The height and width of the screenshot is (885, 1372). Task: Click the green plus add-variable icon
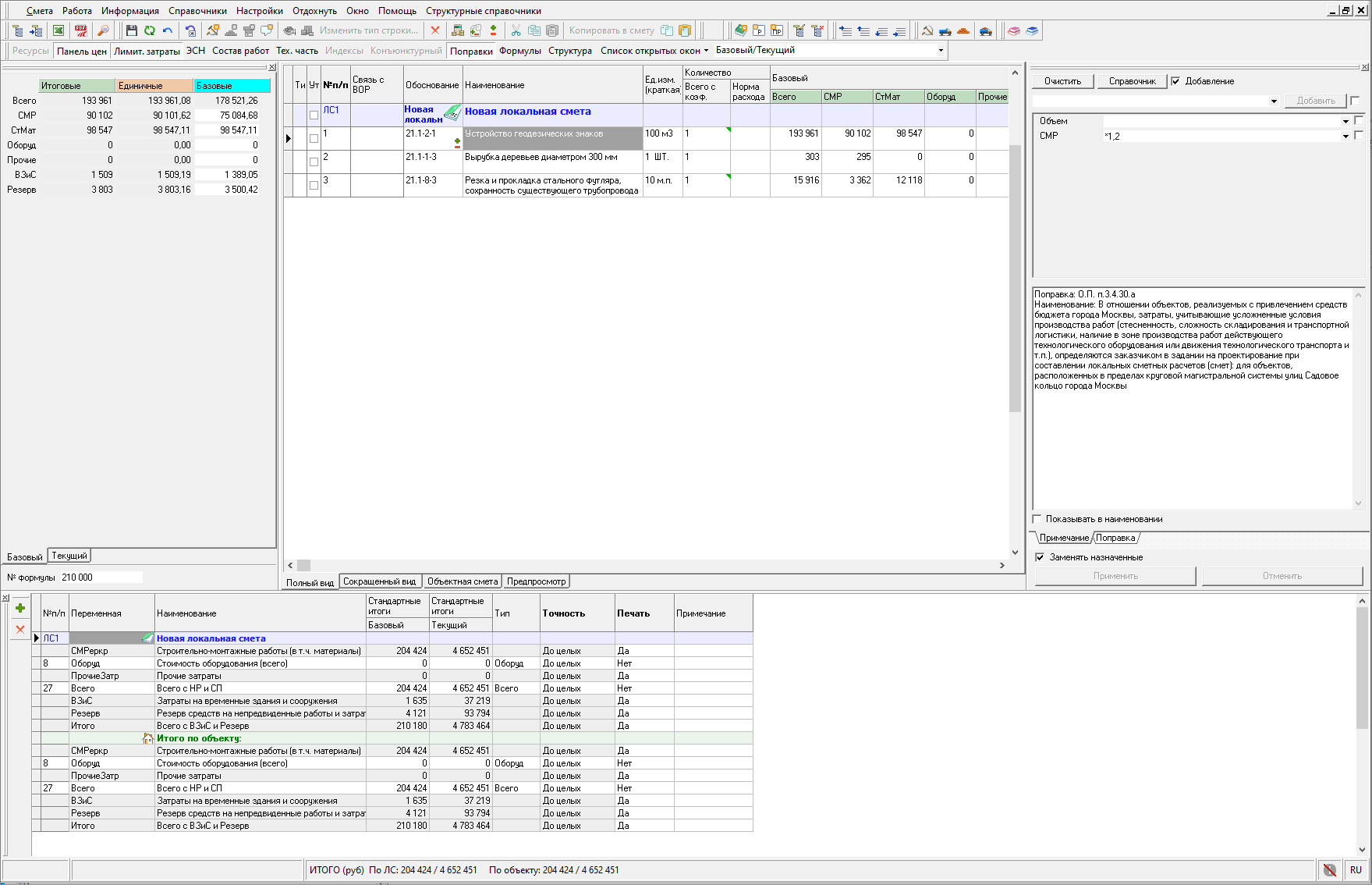20,608
